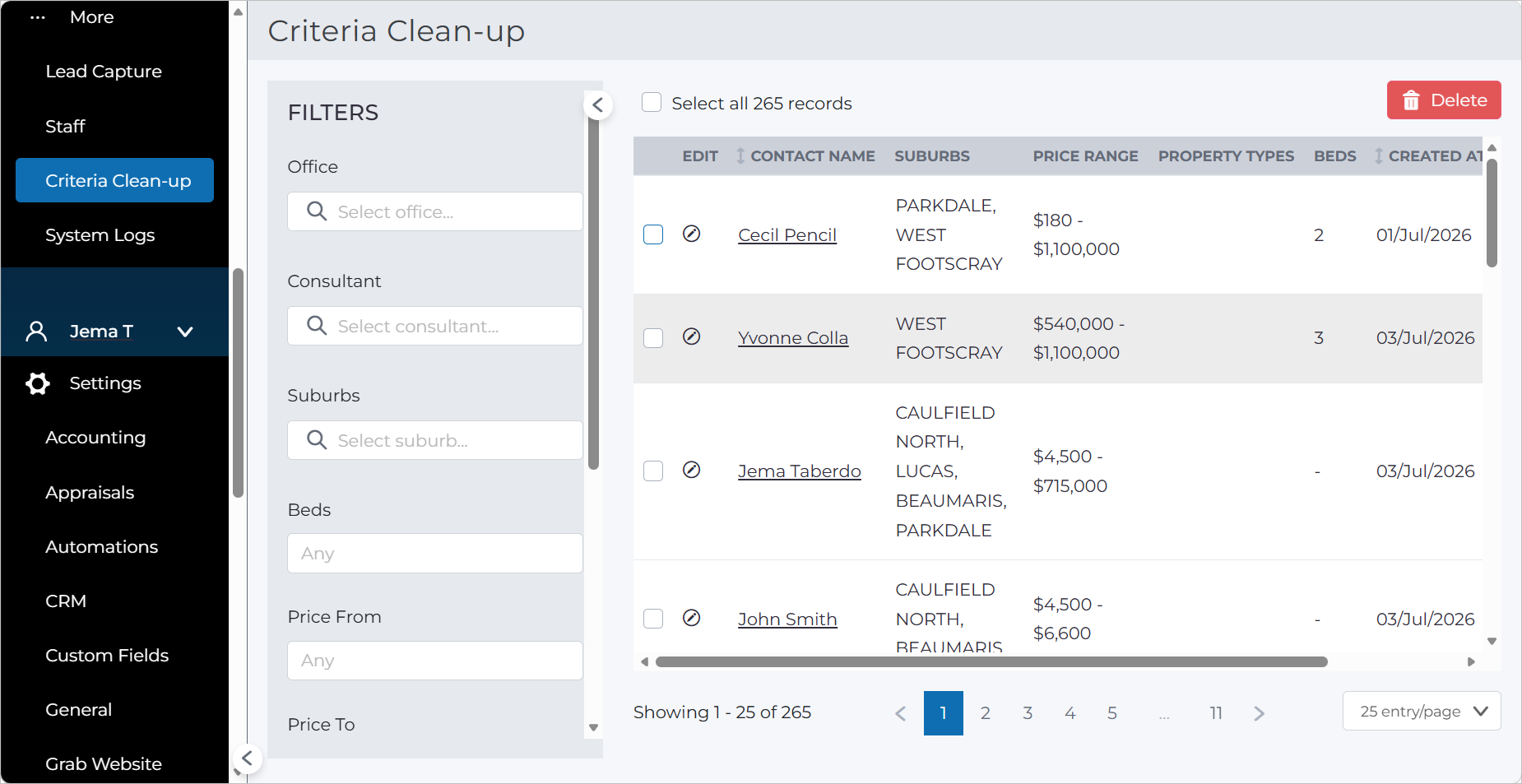Click the Property Types column header

tap(1226, 156)
